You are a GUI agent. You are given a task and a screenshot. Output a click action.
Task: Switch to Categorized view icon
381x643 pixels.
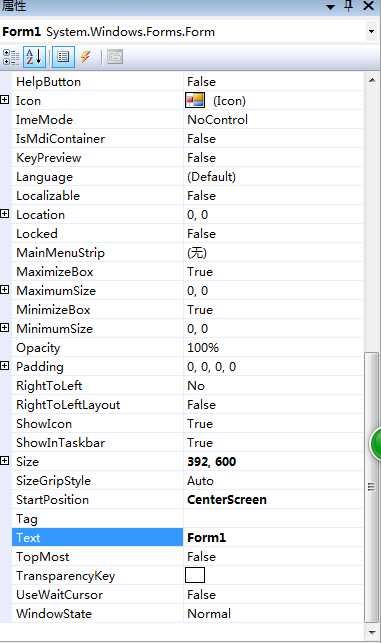[11, 57]
